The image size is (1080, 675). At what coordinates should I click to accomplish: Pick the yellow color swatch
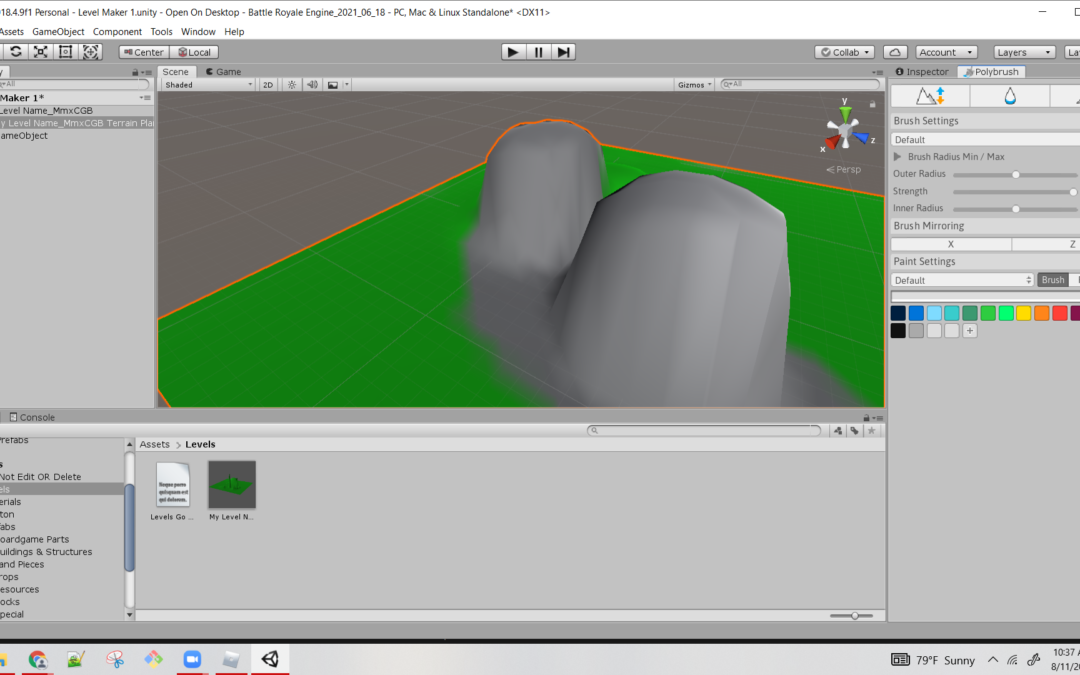1024,313
